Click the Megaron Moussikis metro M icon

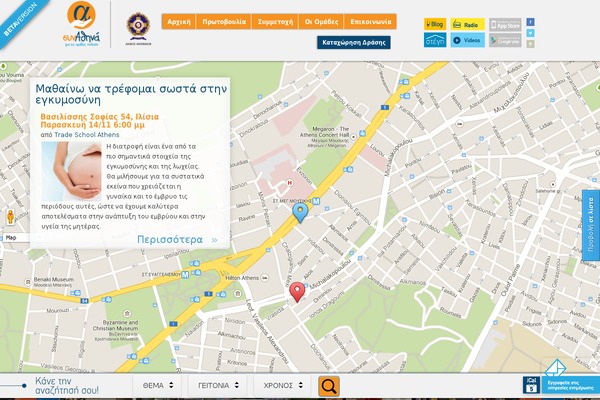(316, 201)
